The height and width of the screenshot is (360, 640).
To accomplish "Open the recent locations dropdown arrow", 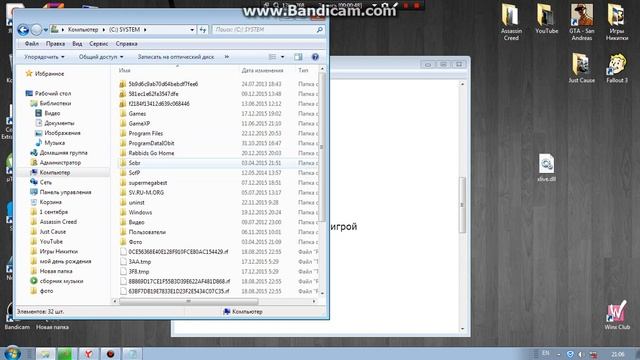I will pyautogui.click(x=46, y=30).
